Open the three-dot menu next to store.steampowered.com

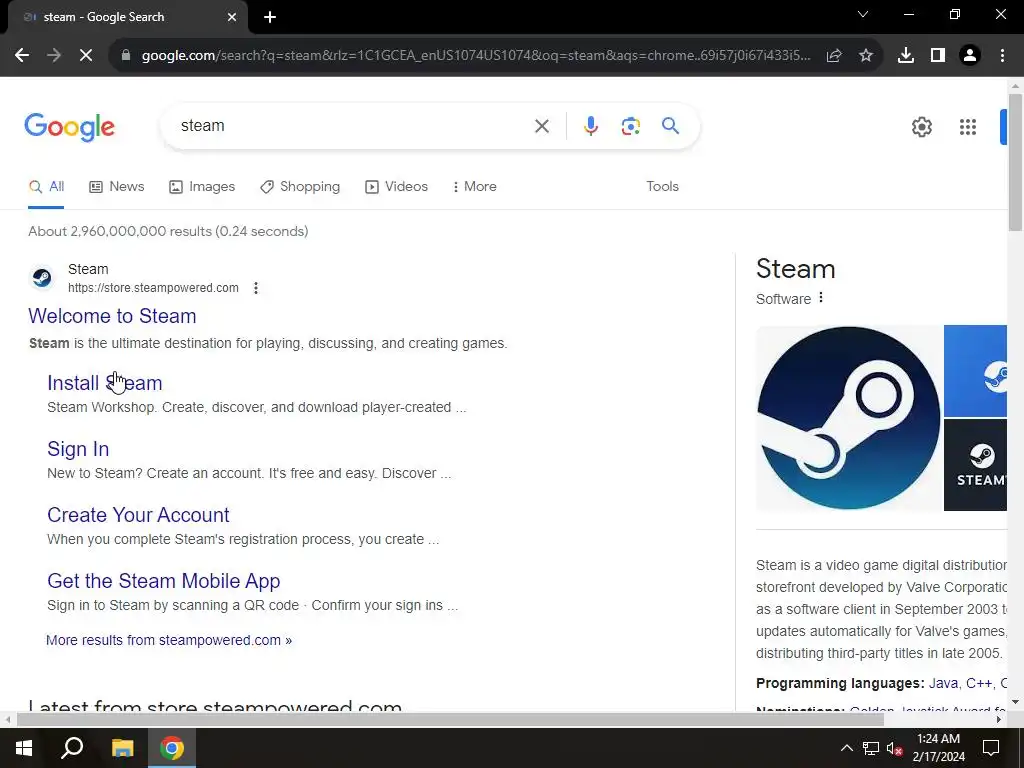(x=256, y=288)
